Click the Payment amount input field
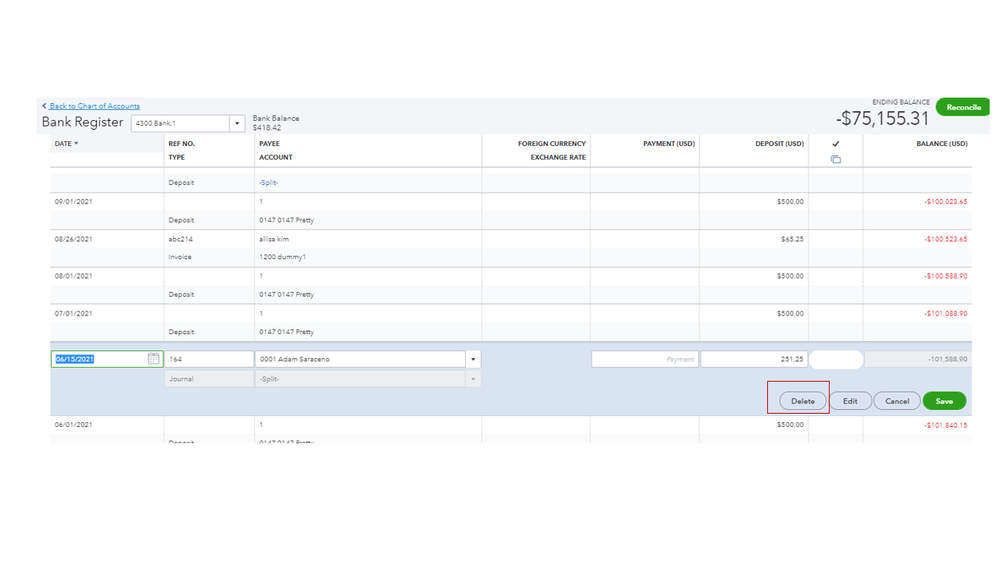 tap(644, 359)
